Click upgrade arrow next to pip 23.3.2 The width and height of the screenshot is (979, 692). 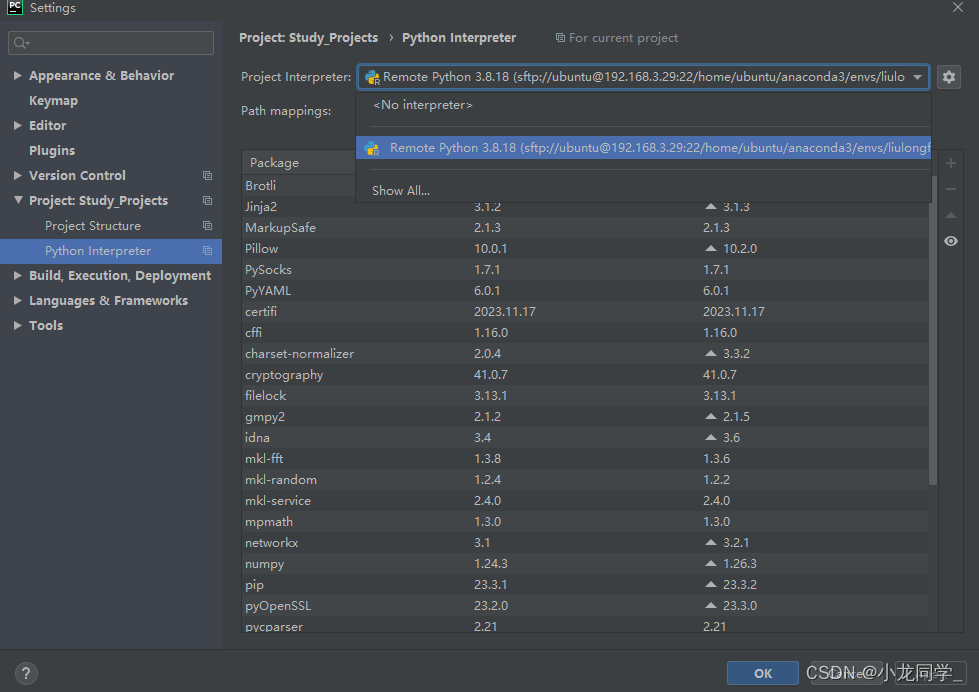click(x=711, y=585)
